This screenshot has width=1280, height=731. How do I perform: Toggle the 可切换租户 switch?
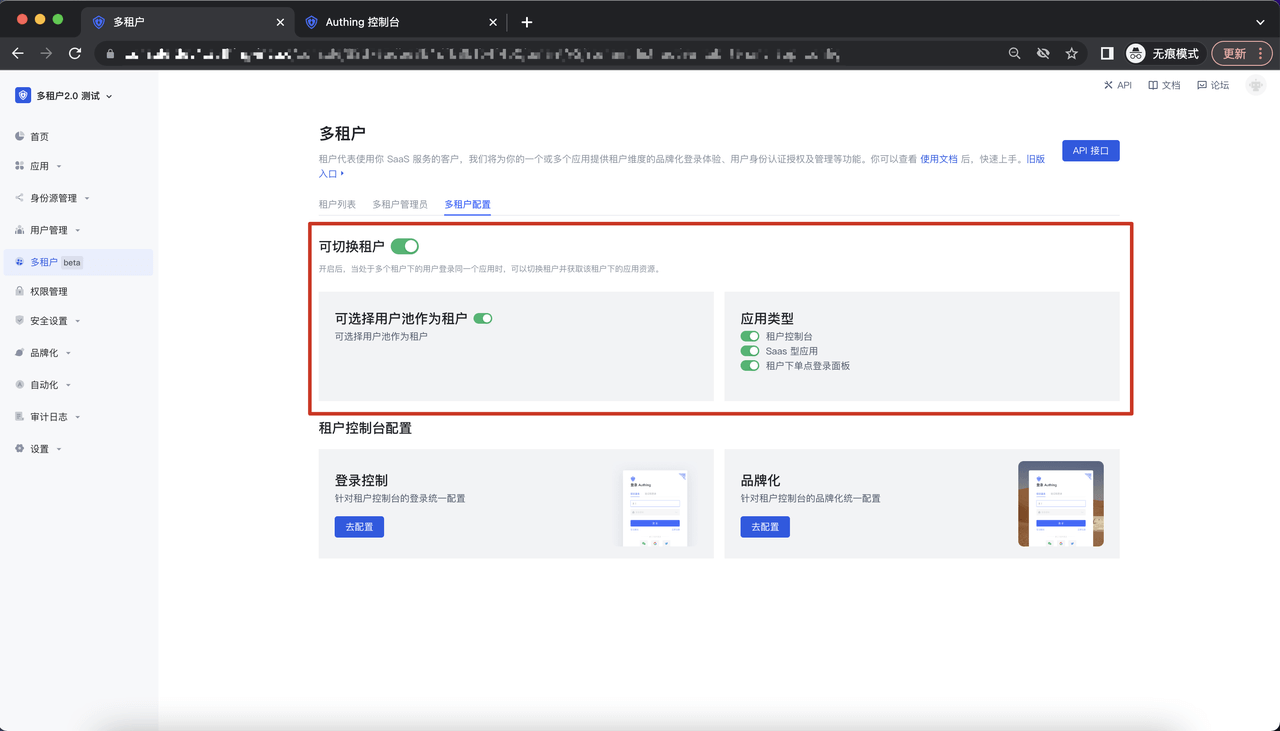(404, 246)
